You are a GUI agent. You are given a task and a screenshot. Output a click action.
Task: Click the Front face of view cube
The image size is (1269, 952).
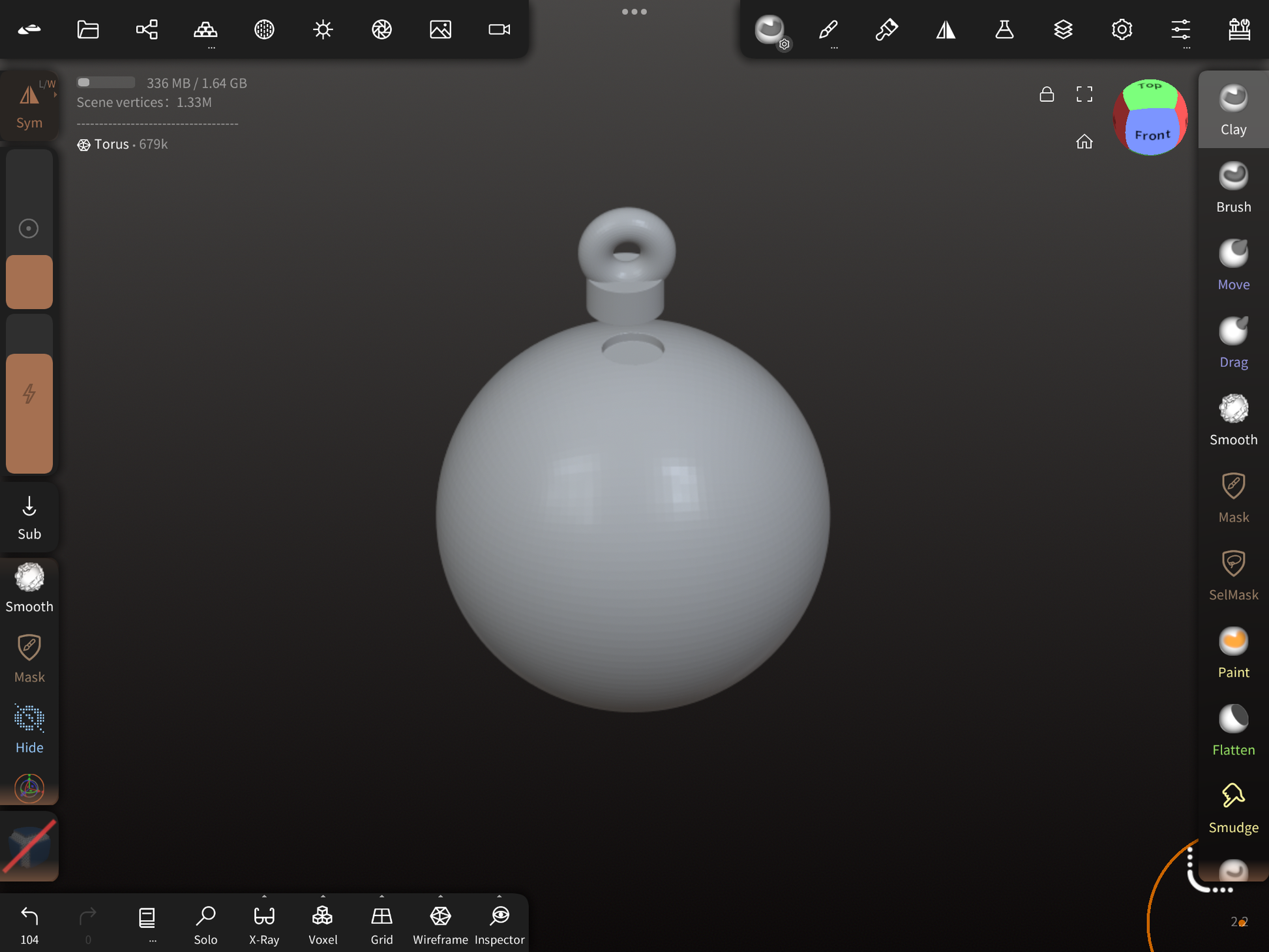pos(1152,135)
